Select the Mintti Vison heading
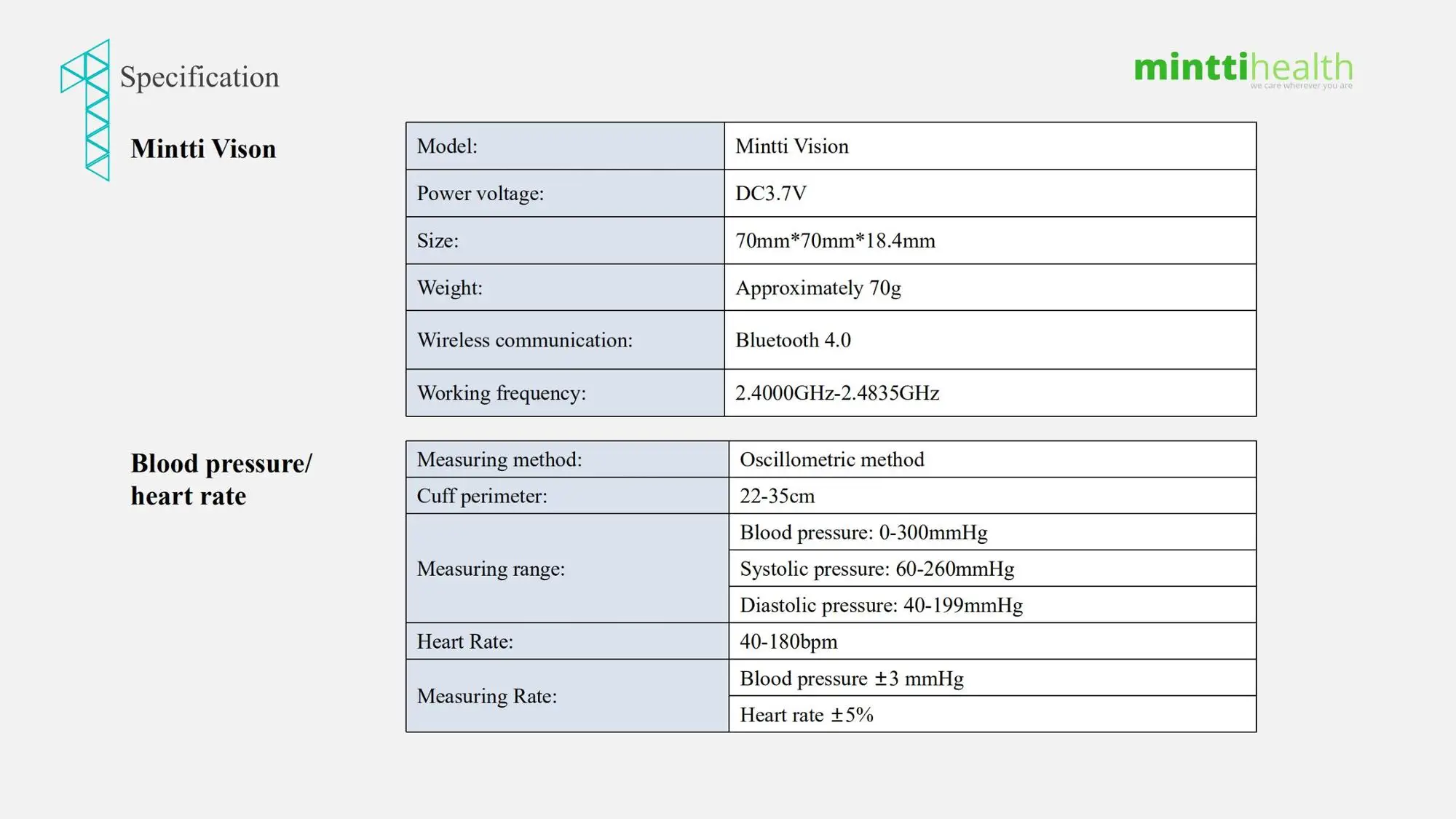The image size is (1456, 819). (x=203, y=149)
